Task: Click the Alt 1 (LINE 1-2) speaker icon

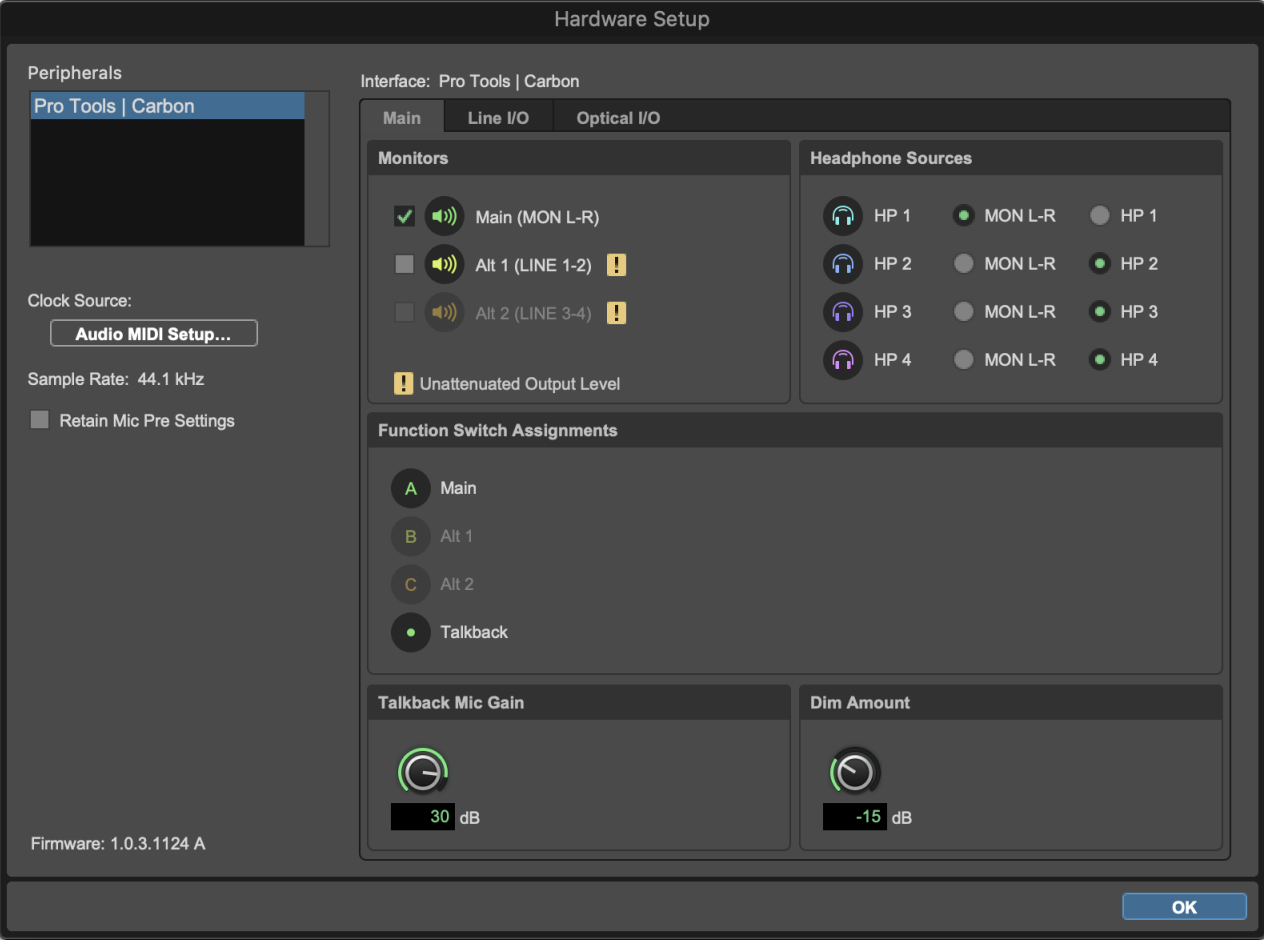Action: tap(444, 265)
